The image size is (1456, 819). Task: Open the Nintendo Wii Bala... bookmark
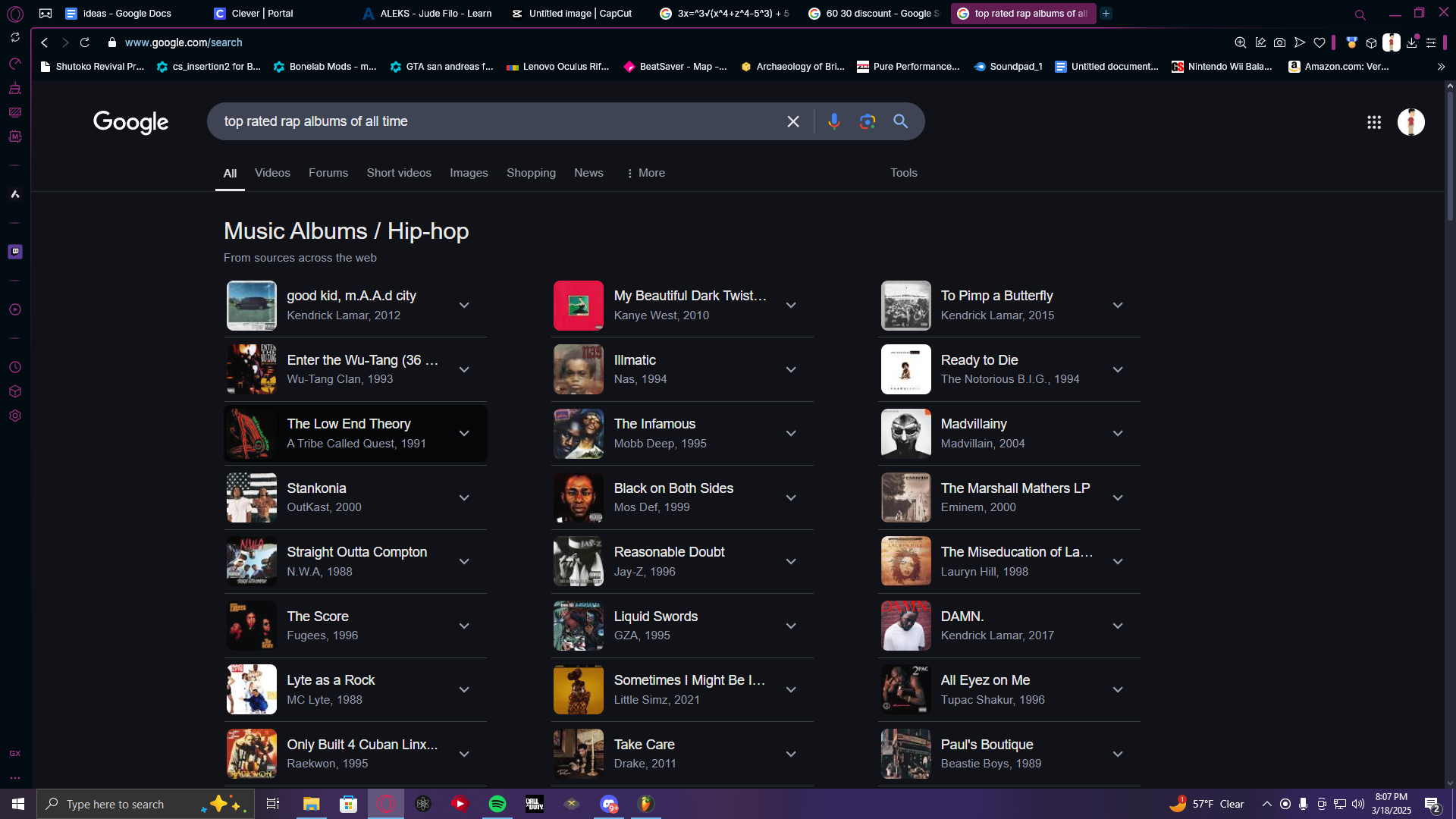pos(1222,67)
